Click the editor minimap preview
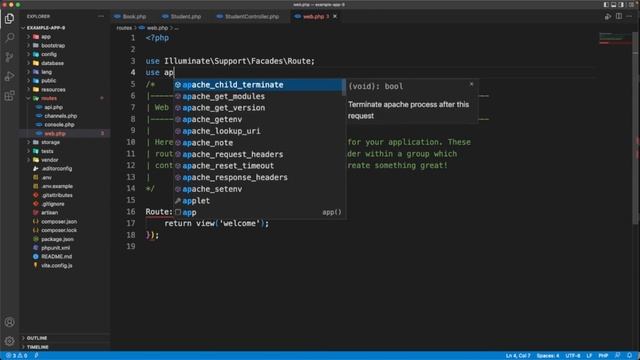This screenshot has height=360, width=640. tap(614, 39)
